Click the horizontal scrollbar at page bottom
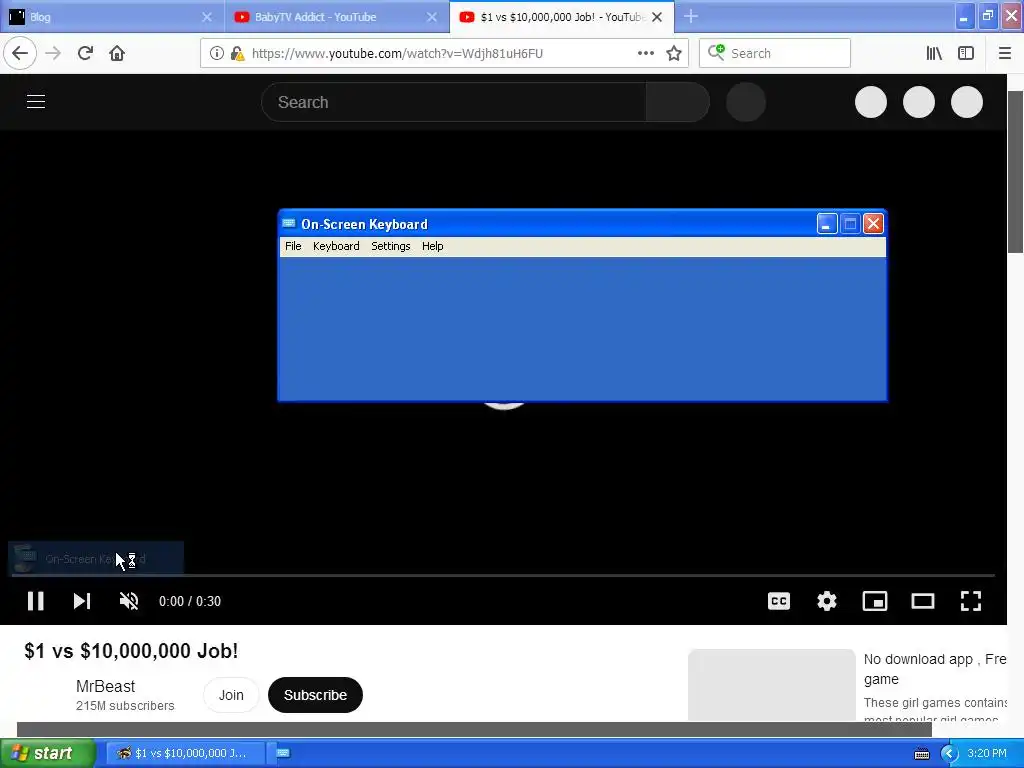The height and width of the screenshot is (768, 1024). [x=474, y=729]
